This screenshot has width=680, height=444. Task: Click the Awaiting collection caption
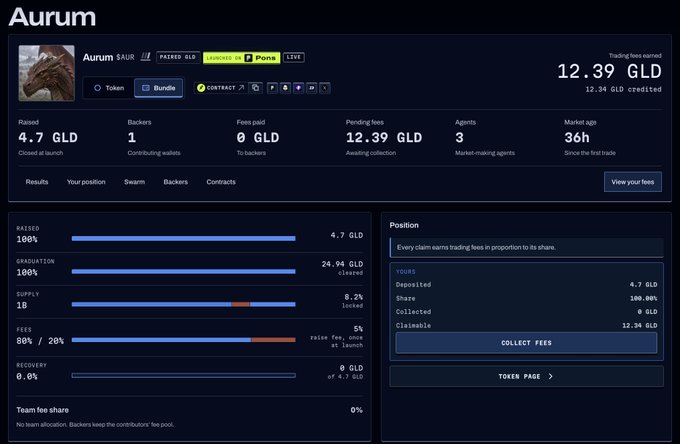(371, 153)
